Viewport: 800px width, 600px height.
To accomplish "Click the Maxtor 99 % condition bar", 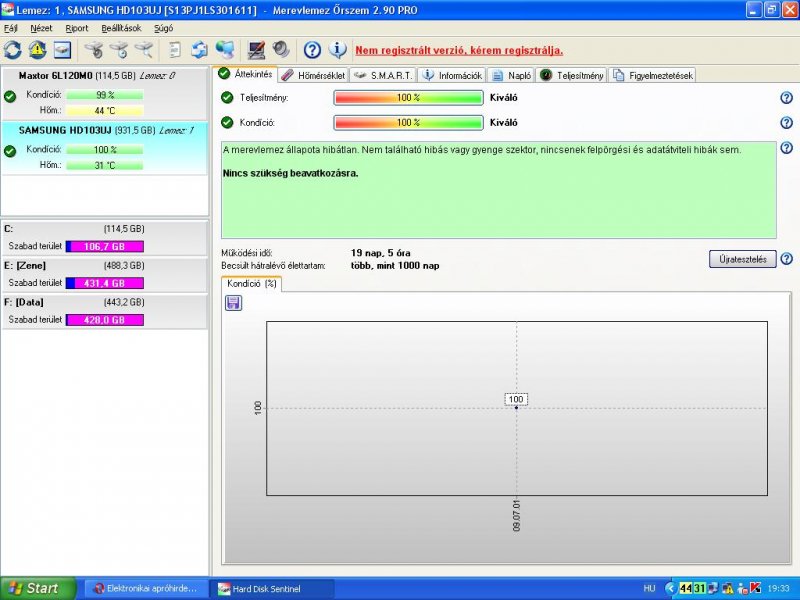I will point(105,95).
